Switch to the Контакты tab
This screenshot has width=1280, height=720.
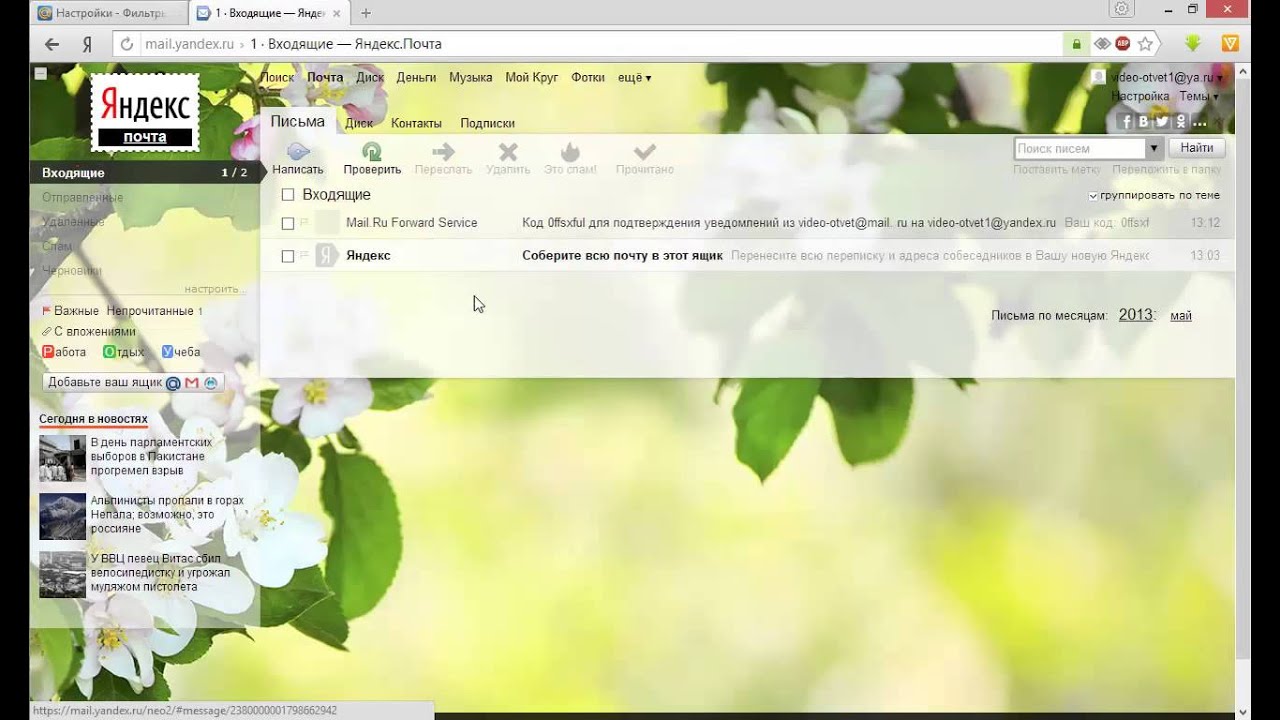pos(416,123)
